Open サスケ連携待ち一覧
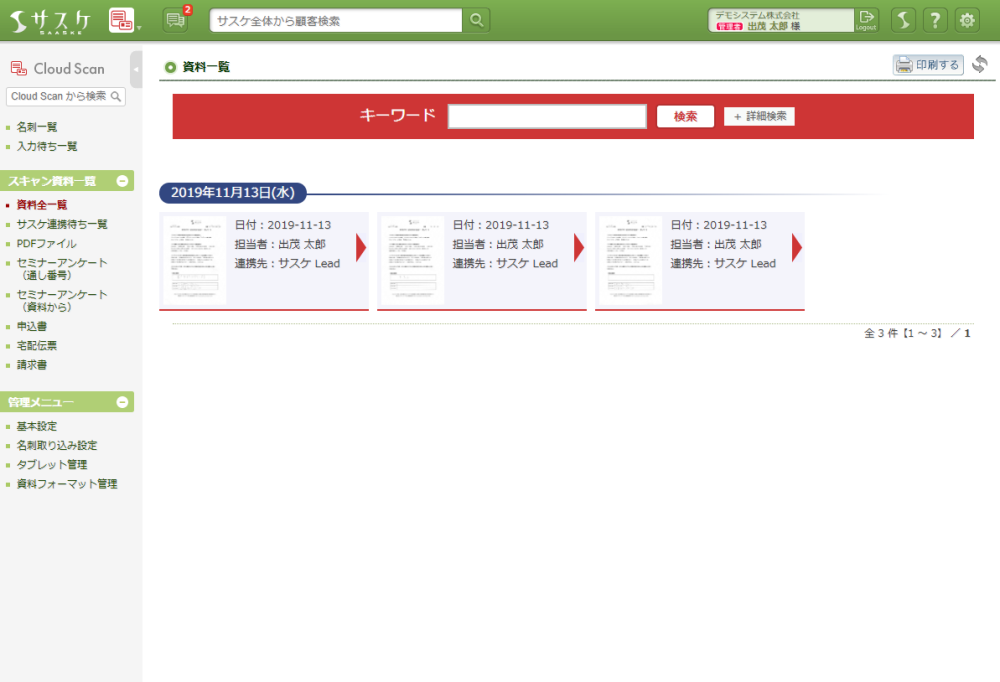 coord(62,224)
